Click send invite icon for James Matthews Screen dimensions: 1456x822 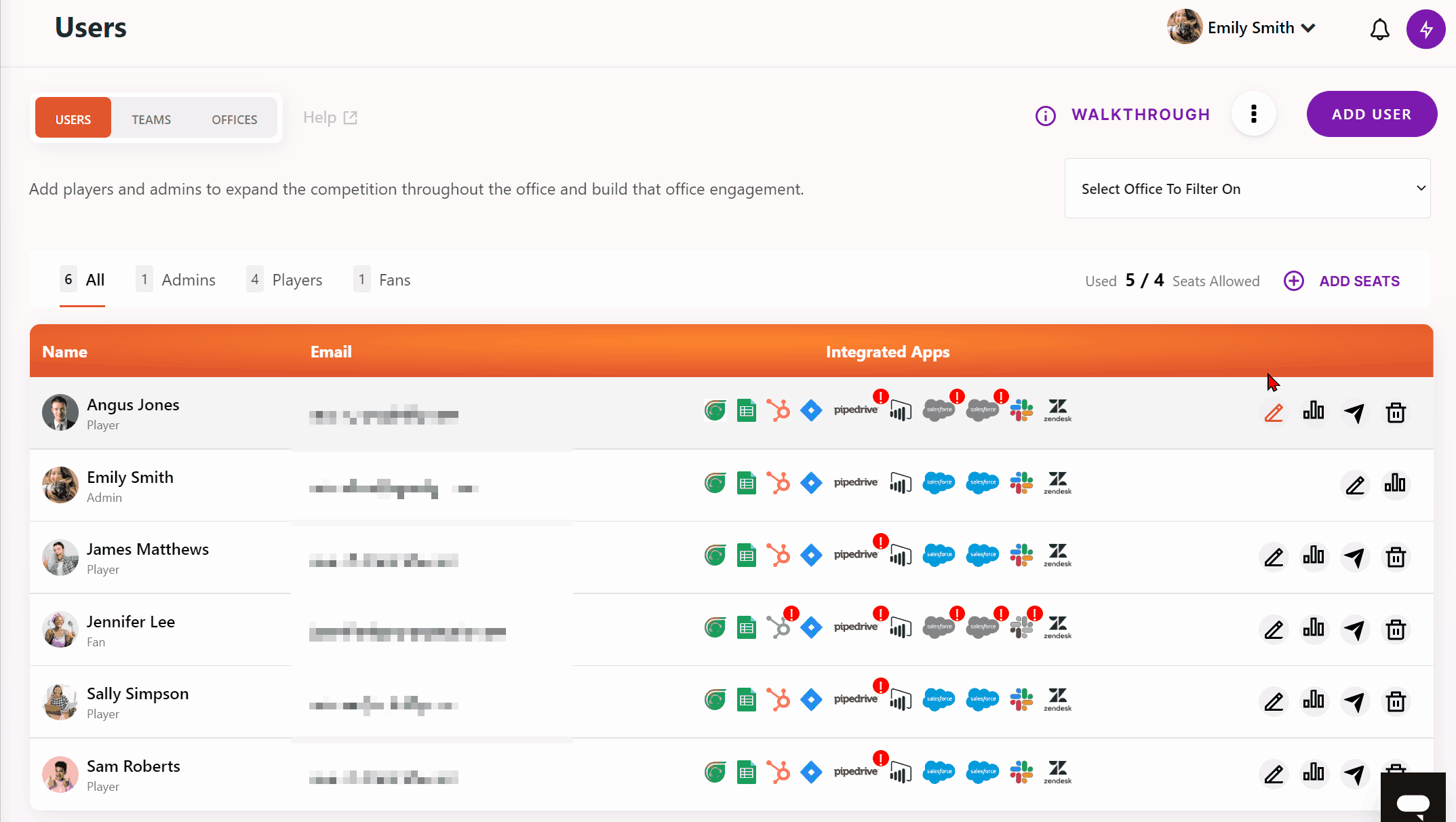pyautogui.click(x=1354, y=557)
